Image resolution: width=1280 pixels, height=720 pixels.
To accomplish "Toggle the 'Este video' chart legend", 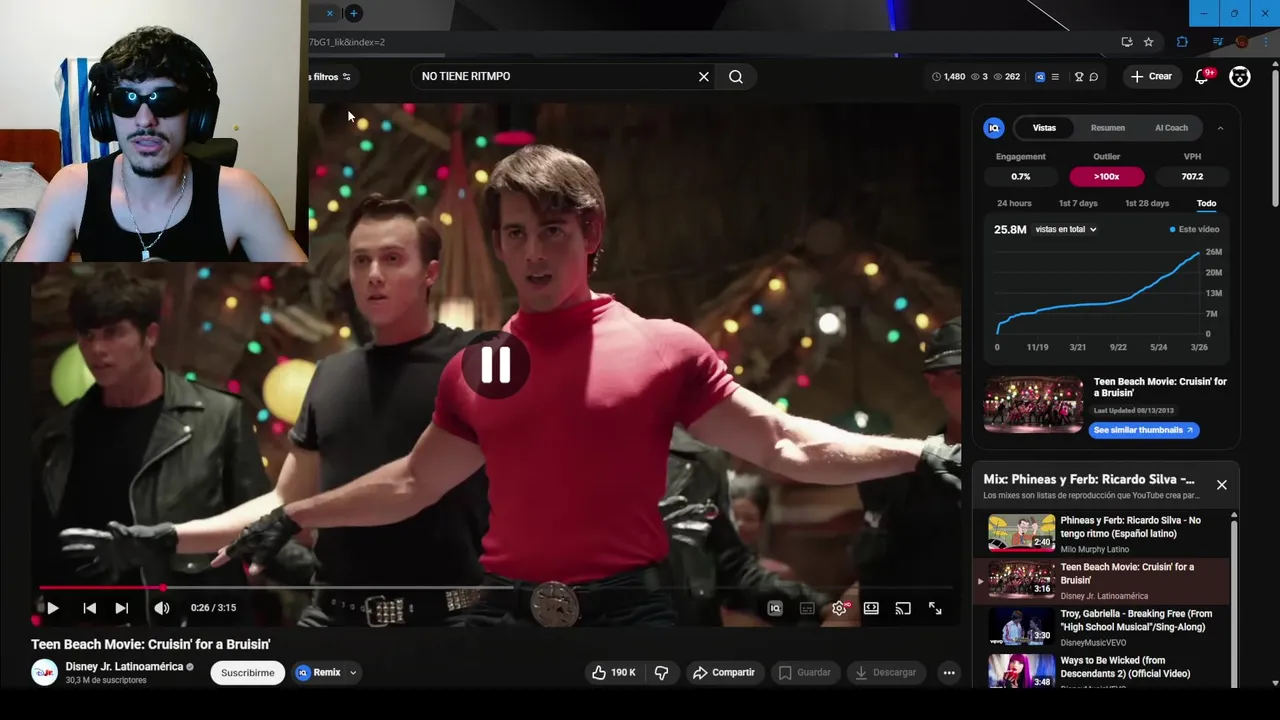I will pos(1195,230).
